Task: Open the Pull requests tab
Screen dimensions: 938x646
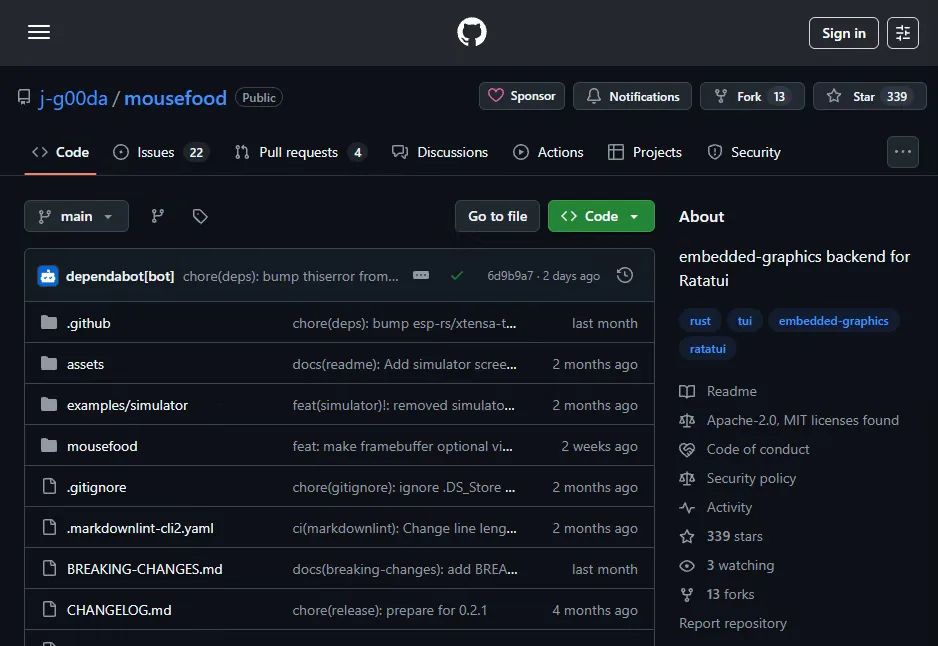Action: [295, 152]
